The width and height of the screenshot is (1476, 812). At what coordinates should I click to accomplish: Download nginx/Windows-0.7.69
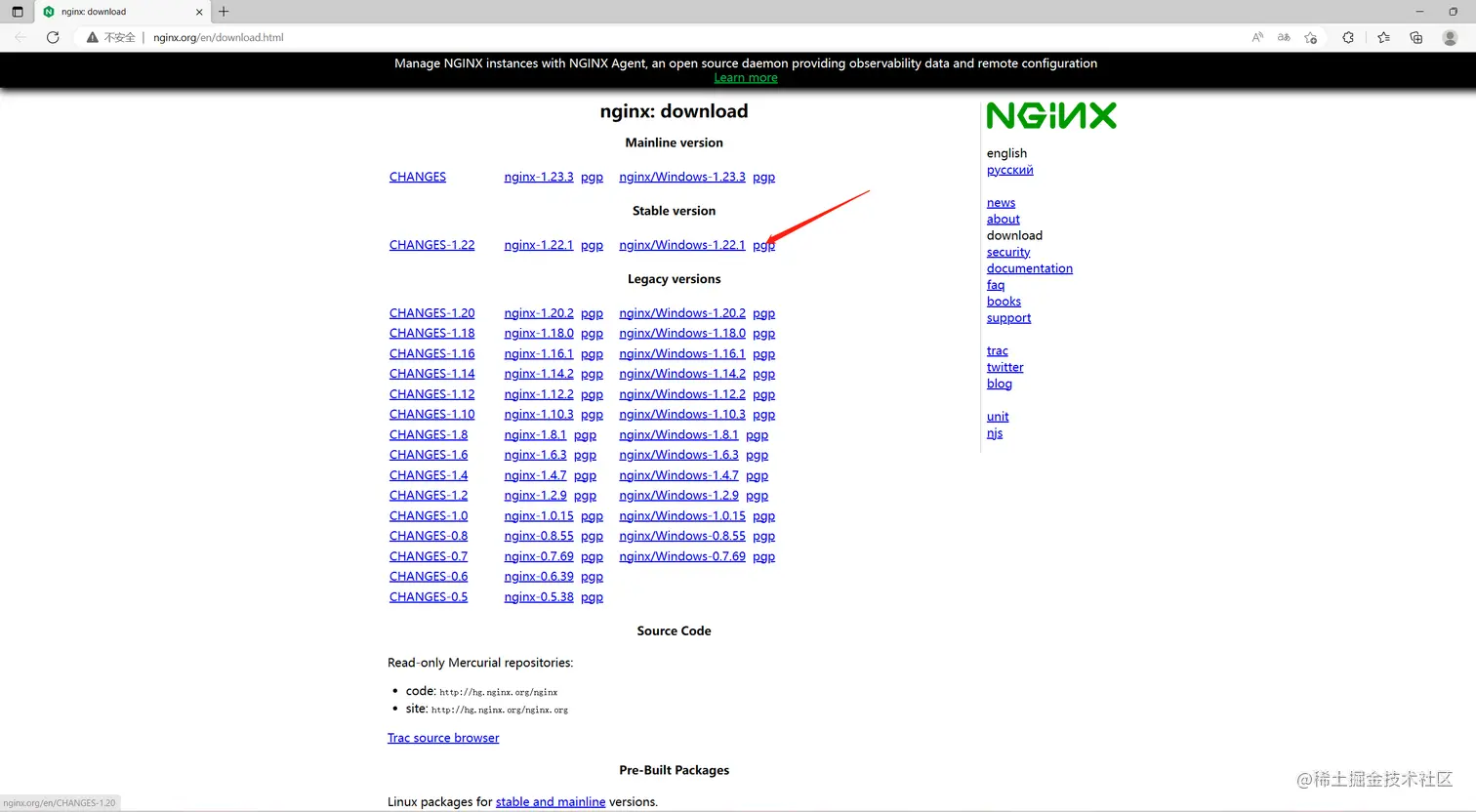(x=682, y=556)
